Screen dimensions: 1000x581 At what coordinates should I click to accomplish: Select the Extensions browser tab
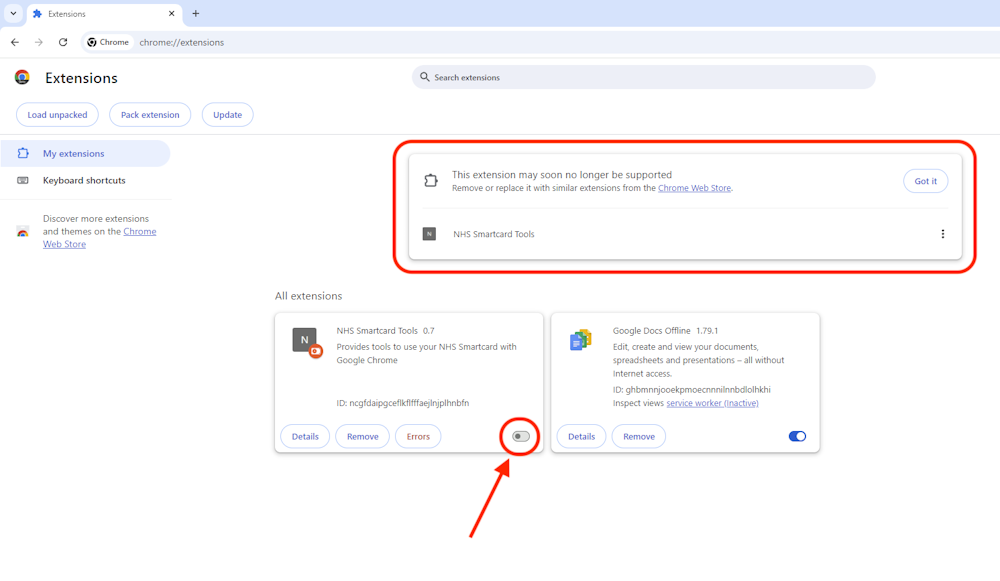click(x=104, y=14)
